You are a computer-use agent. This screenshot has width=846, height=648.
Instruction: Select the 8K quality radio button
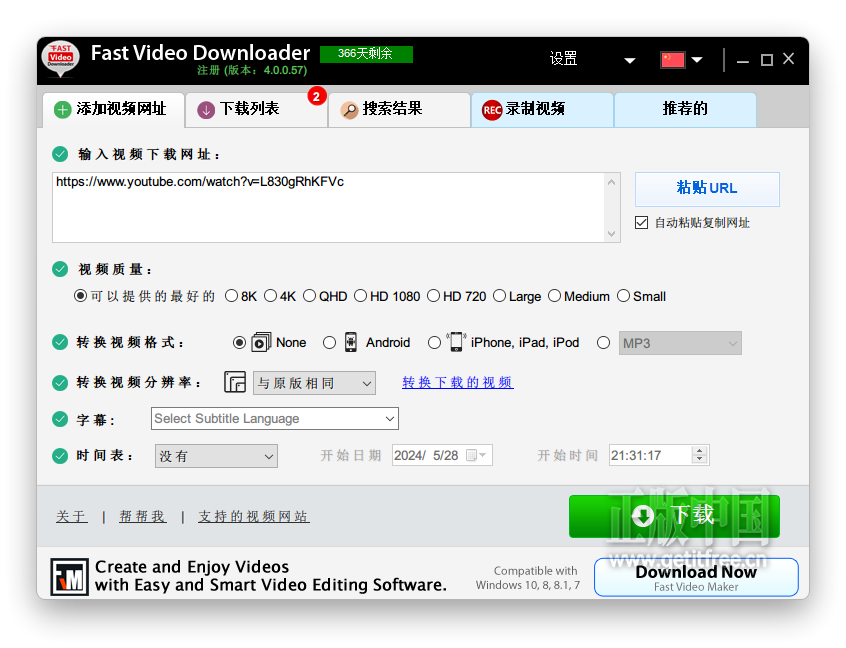[231, 296]
